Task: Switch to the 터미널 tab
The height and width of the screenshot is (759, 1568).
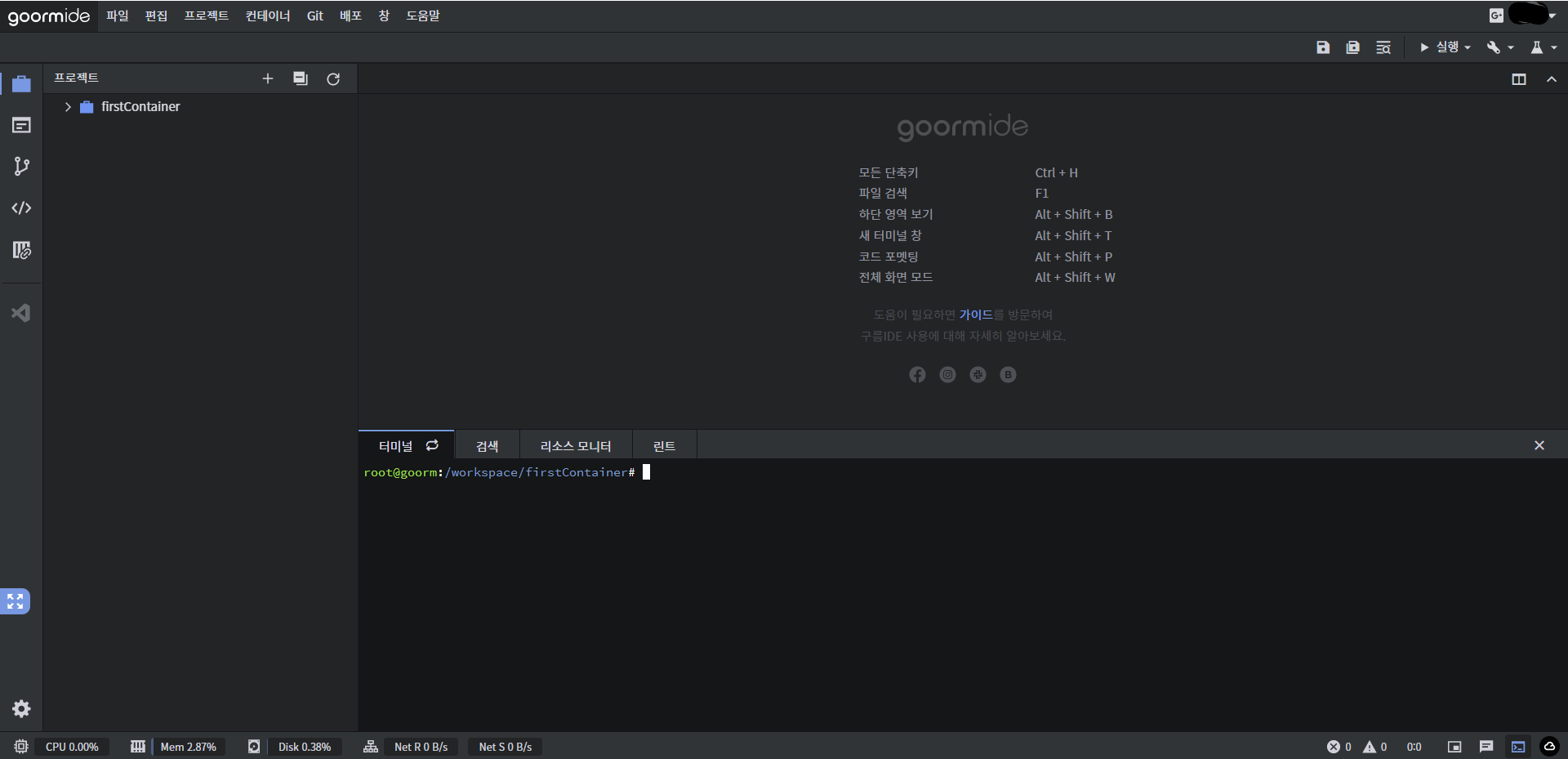Action: pos(406,445)
